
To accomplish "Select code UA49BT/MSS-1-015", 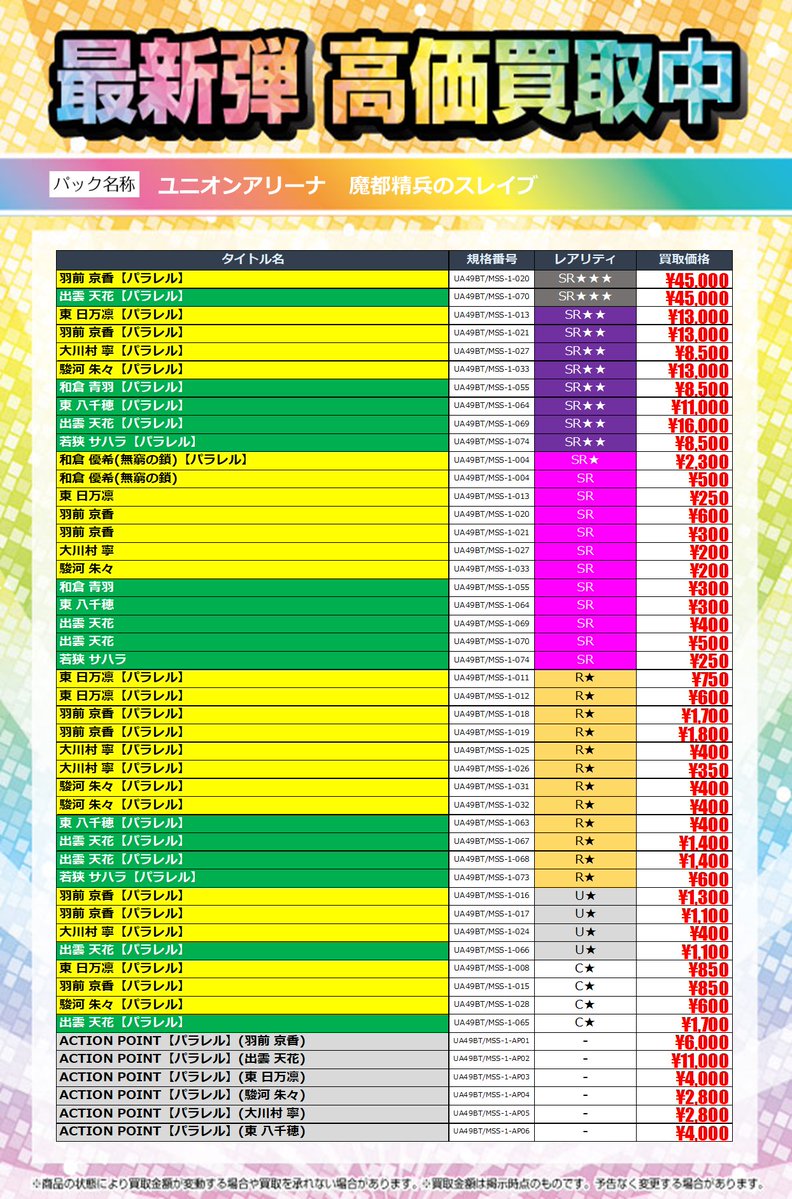I will click(492, 986).
